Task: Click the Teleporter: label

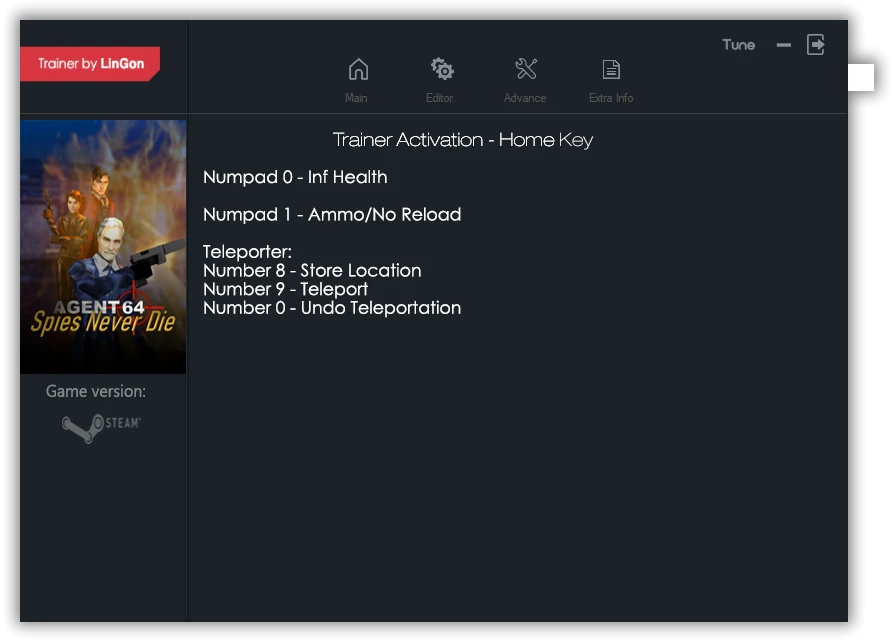Action: pos(247,252)
